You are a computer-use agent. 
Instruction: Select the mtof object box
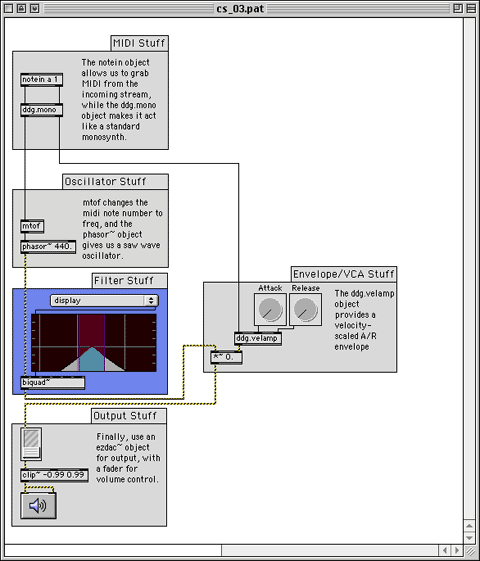(x=32, y=226)
